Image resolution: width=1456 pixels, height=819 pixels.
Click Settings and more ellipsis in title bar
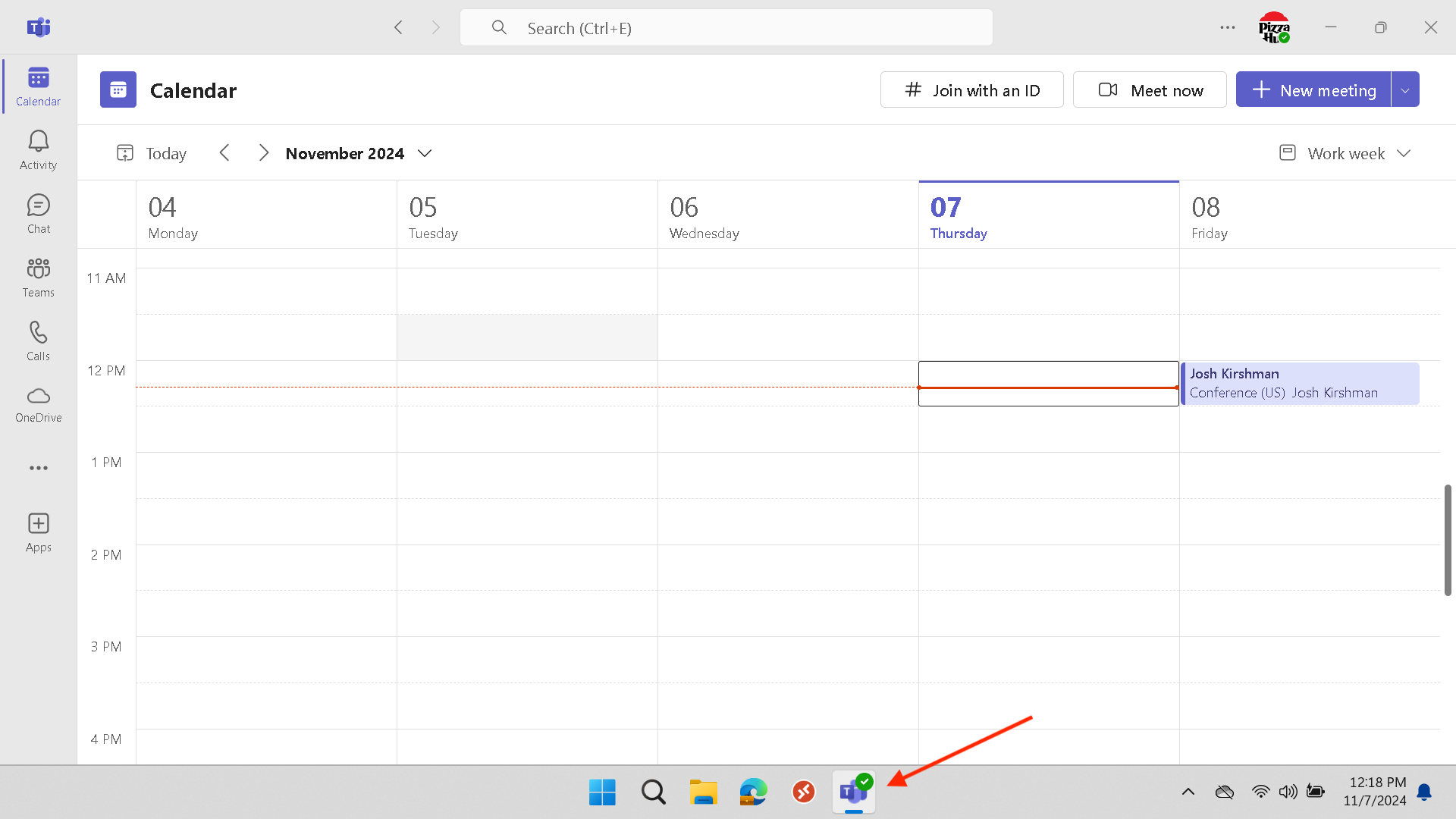tap(1227, 28)
